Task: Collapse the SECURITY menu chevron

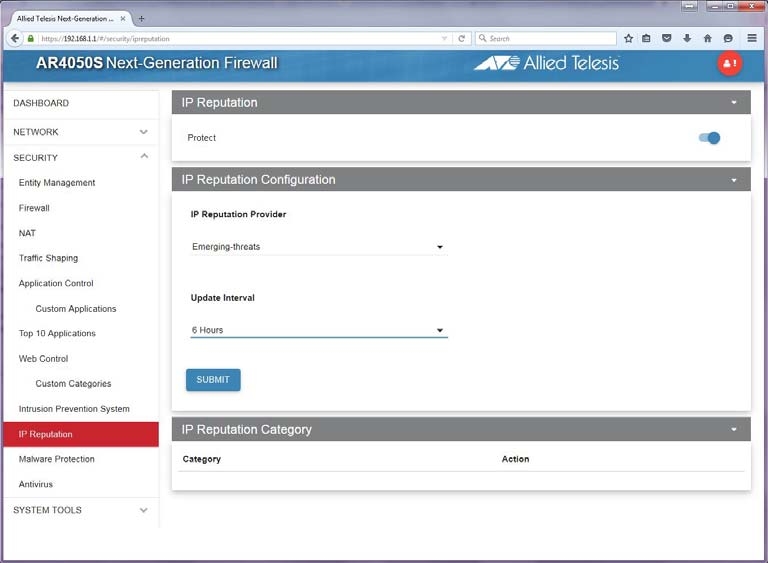Action: 144,156
